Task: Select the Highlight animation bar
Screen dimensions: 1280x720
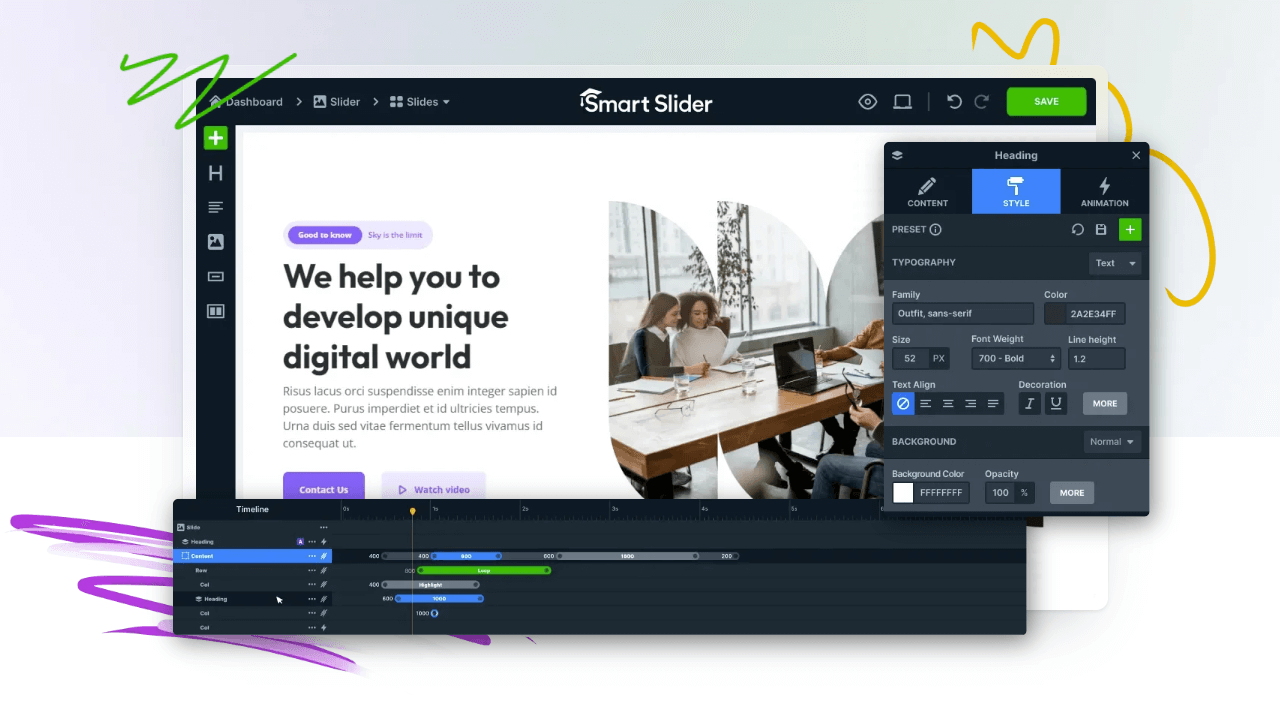Action: 431,584
